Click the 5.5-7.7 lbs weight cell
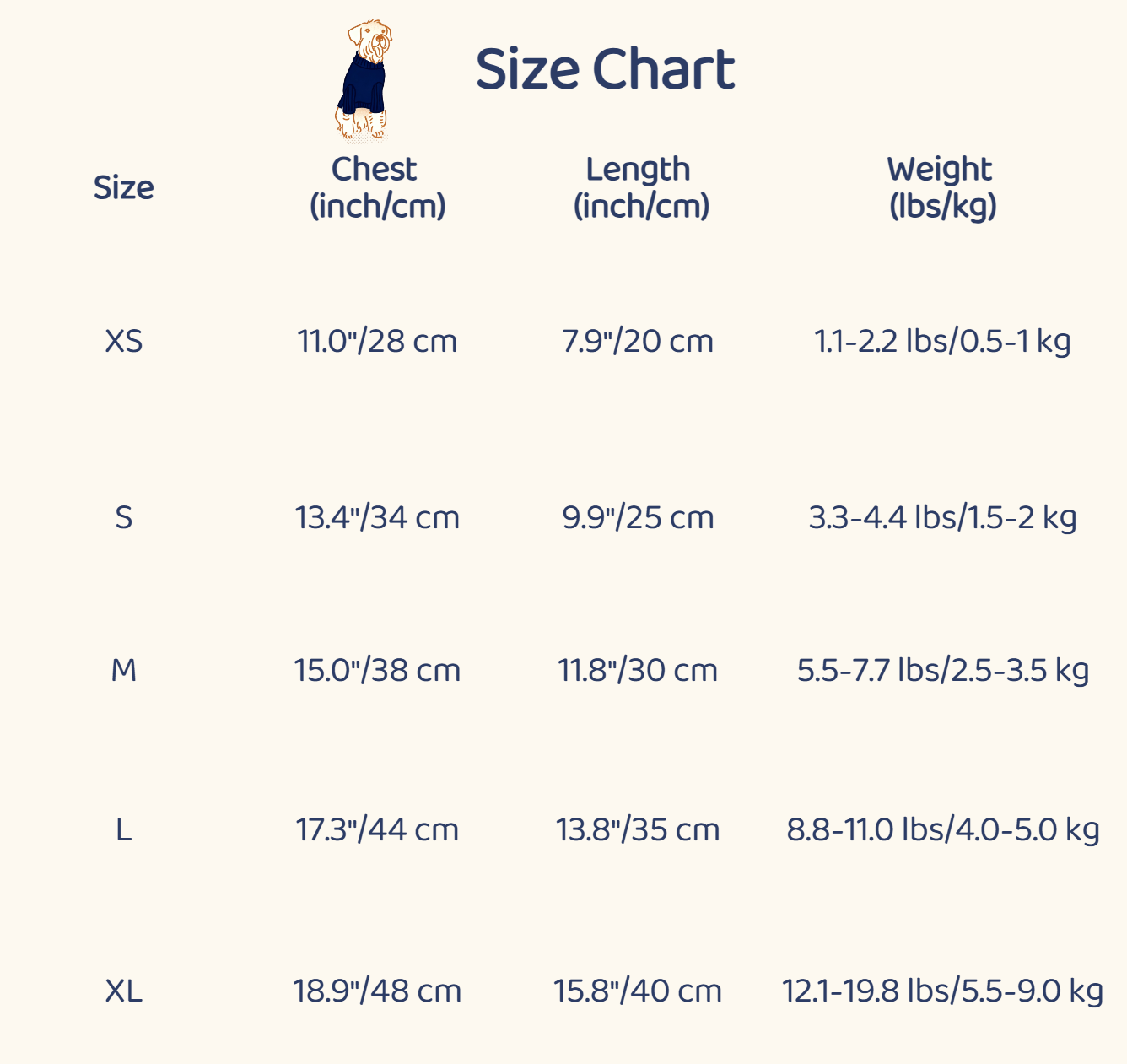 pos(942,670)
